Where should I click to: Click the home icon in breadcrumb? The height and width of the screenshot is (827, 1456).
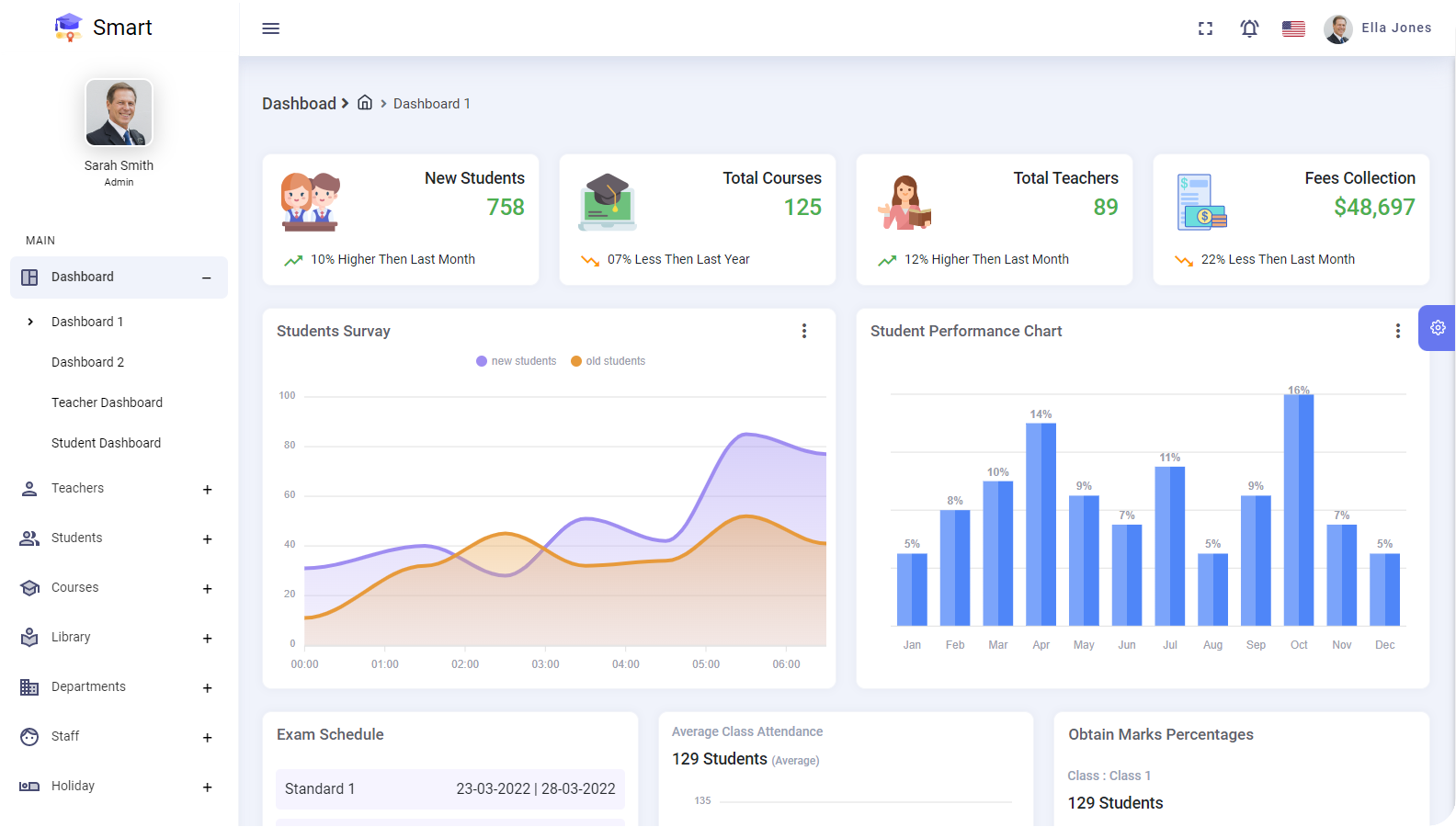click(x=365, y=103)
